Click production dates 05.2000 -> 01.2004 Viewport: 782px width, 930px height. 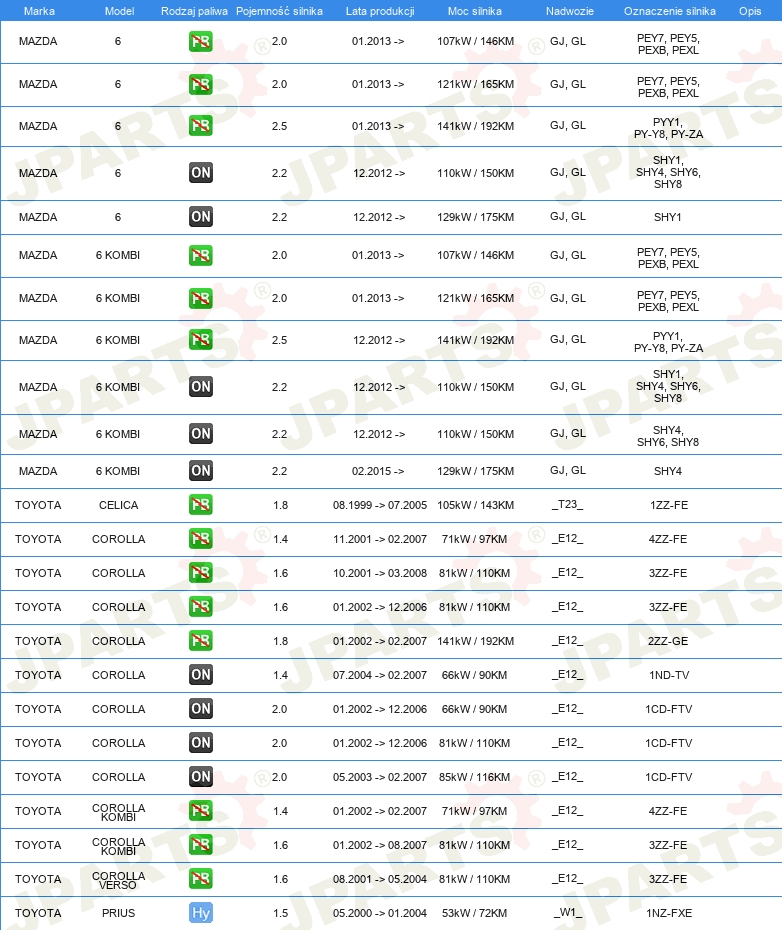pos(380,913)
